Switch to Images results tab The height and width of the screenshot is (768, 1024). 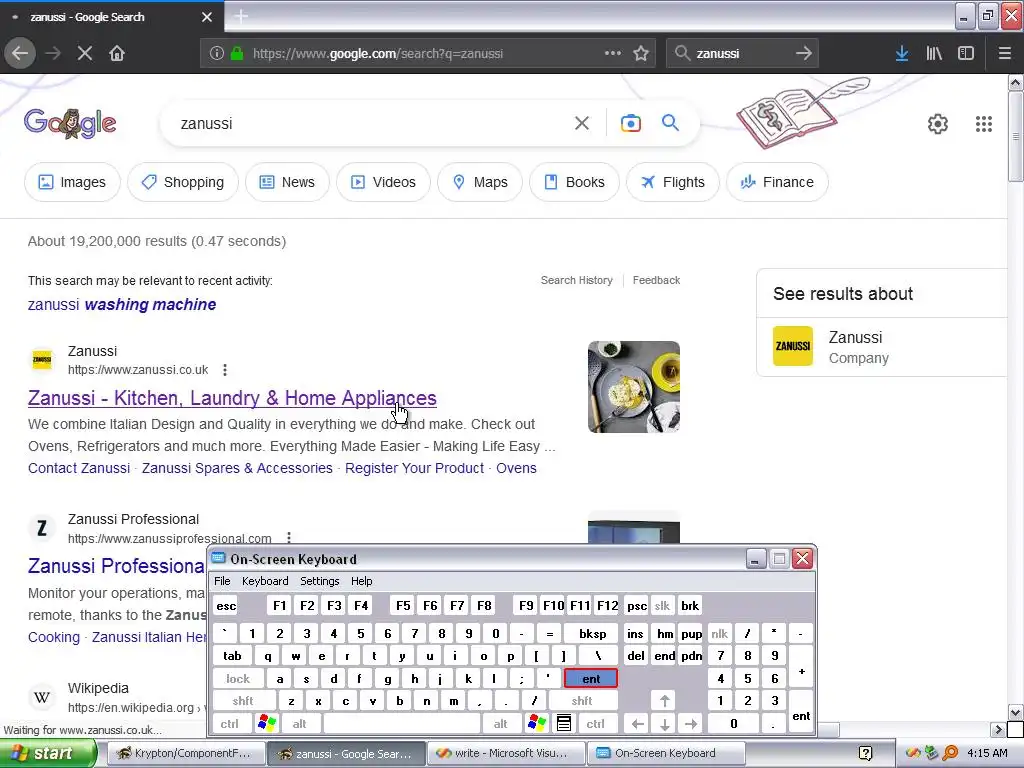tap(72, 182)
